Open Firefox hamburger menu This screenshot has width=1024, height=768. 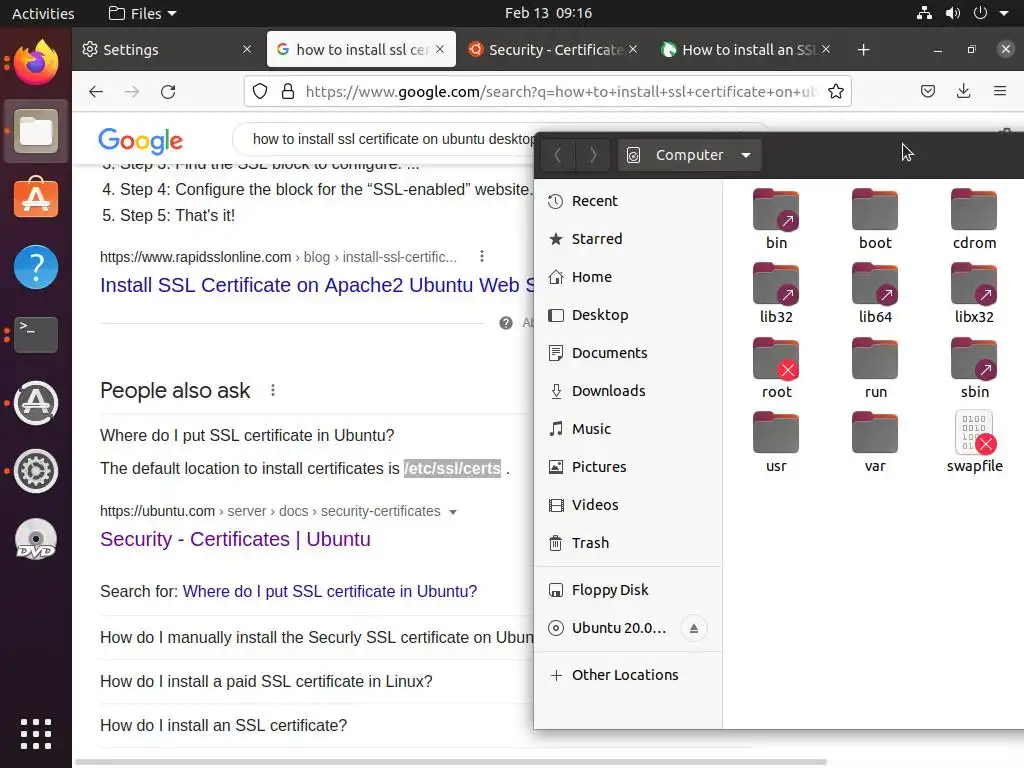1000,91
